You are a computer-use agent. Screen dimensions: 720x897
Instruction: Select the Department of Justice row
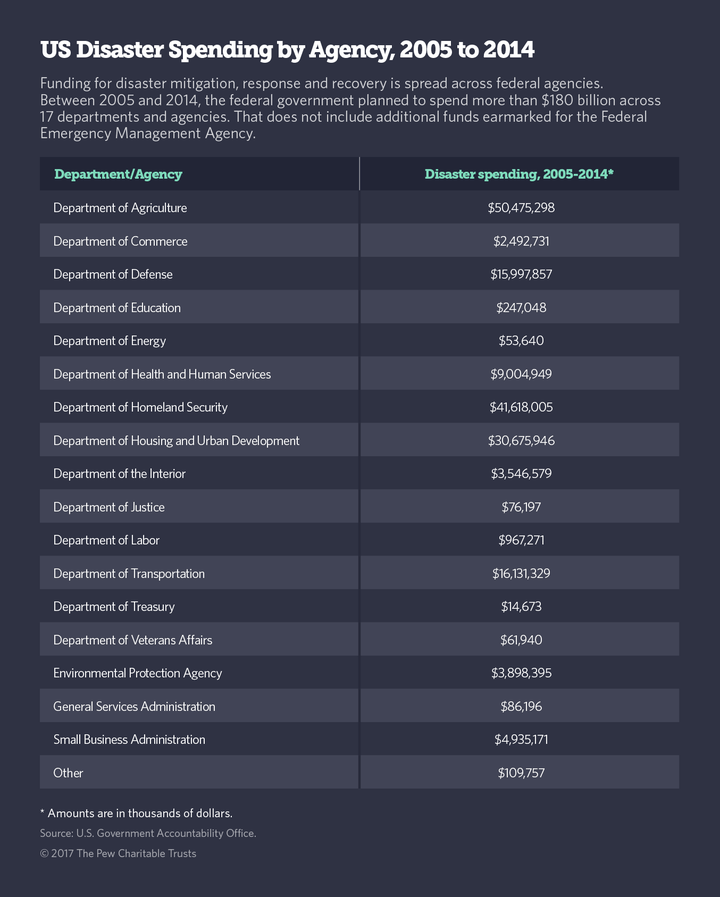359,506
